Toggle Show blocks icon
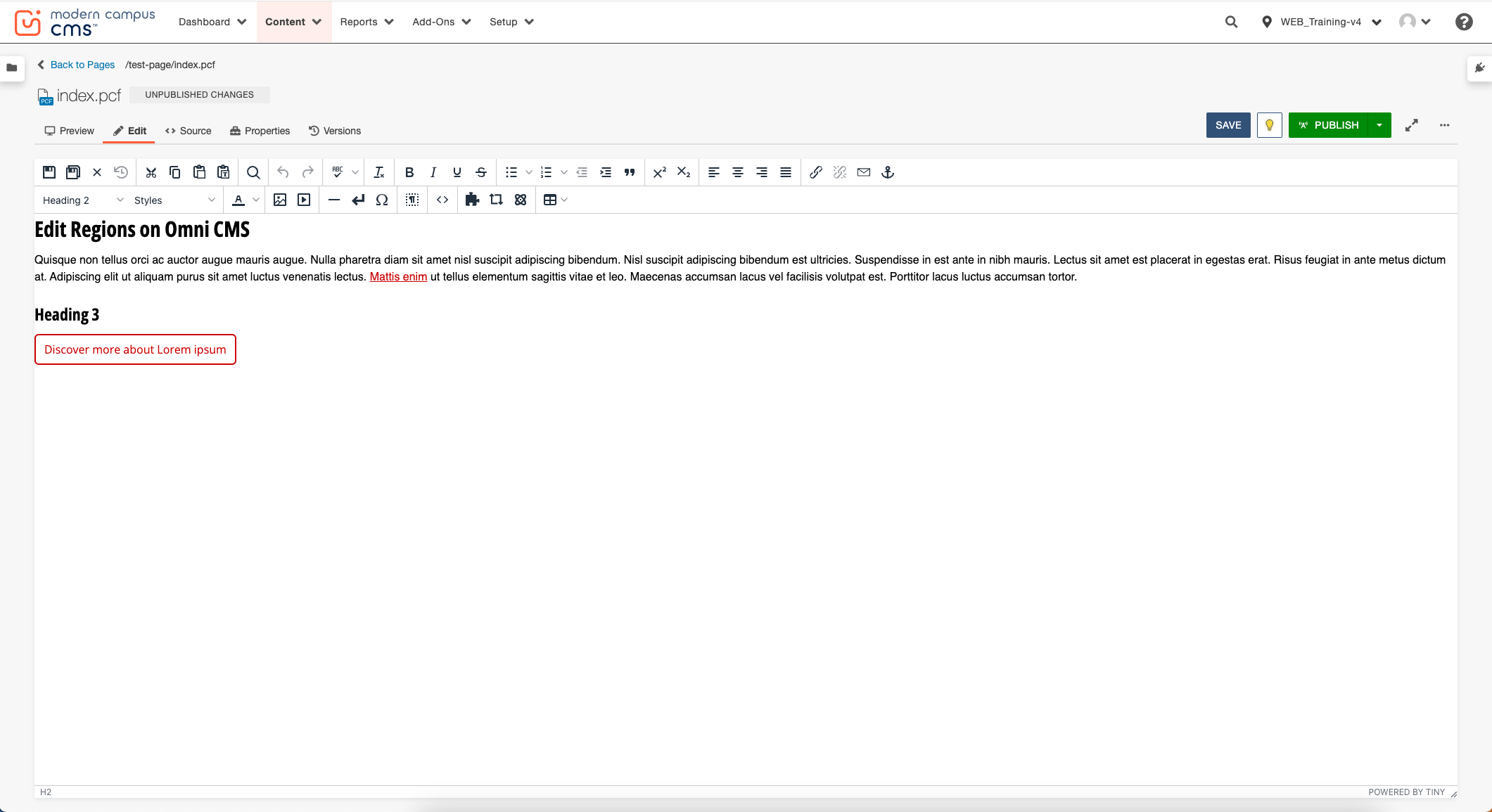The width and height of the screenshot is (1492, 812). pos(412,200)
